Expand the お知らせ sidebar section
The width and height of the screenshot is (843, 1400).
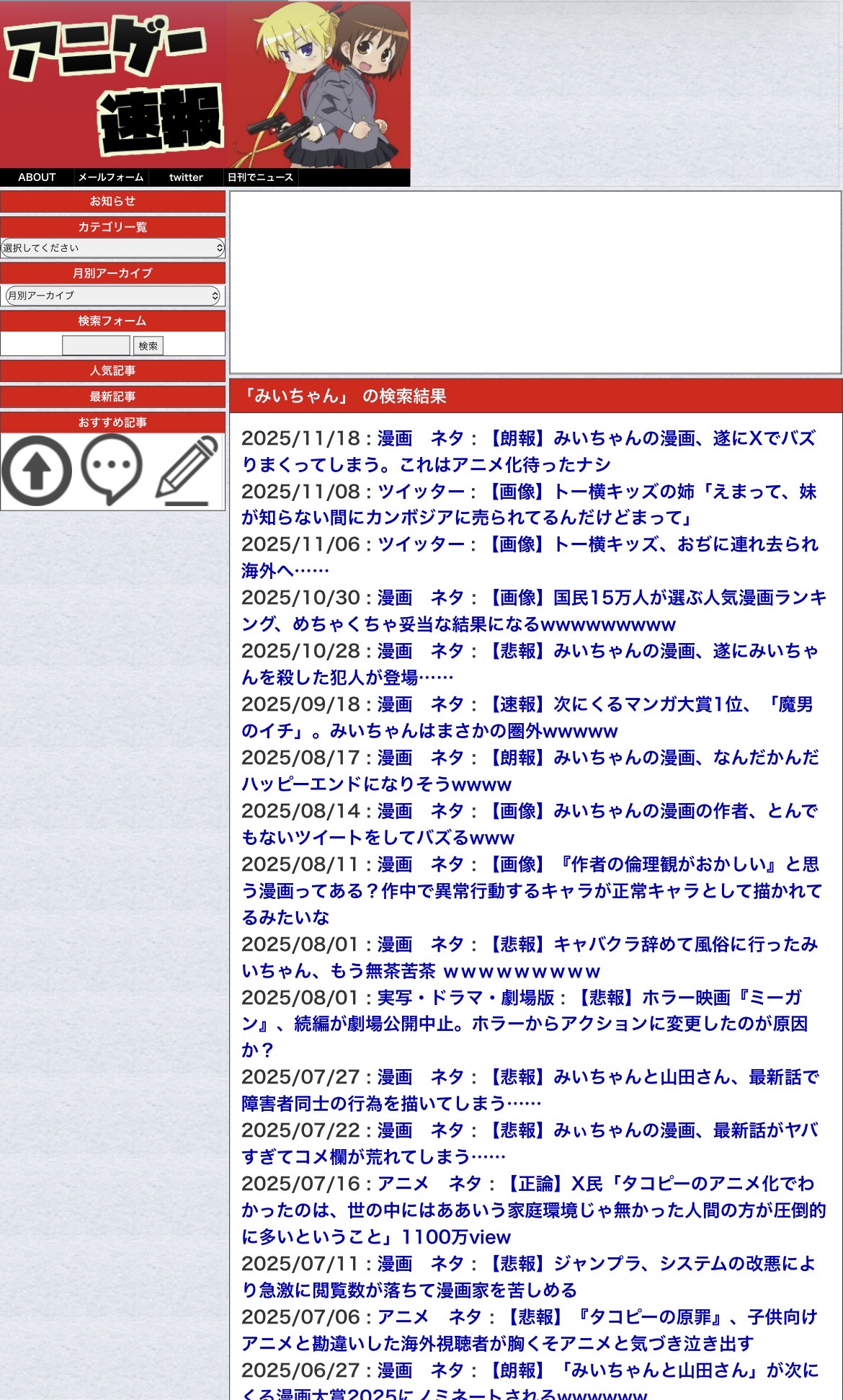tap(112, 201)
